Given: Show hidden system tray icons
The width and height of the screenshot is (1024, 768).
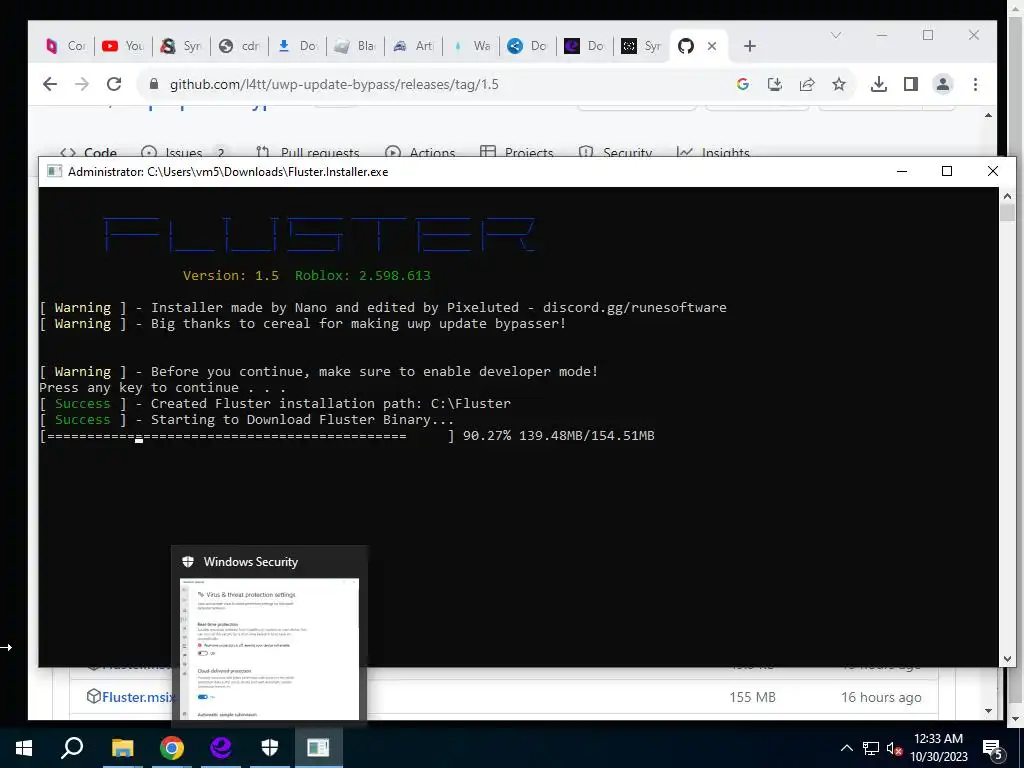Looking at the screenshot, I should coord(846,748).
